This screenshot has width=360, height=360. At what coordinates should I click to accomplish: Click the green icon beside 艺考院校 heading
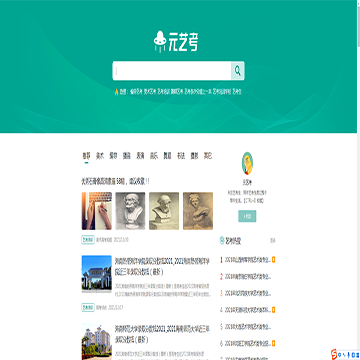(222, 240)
